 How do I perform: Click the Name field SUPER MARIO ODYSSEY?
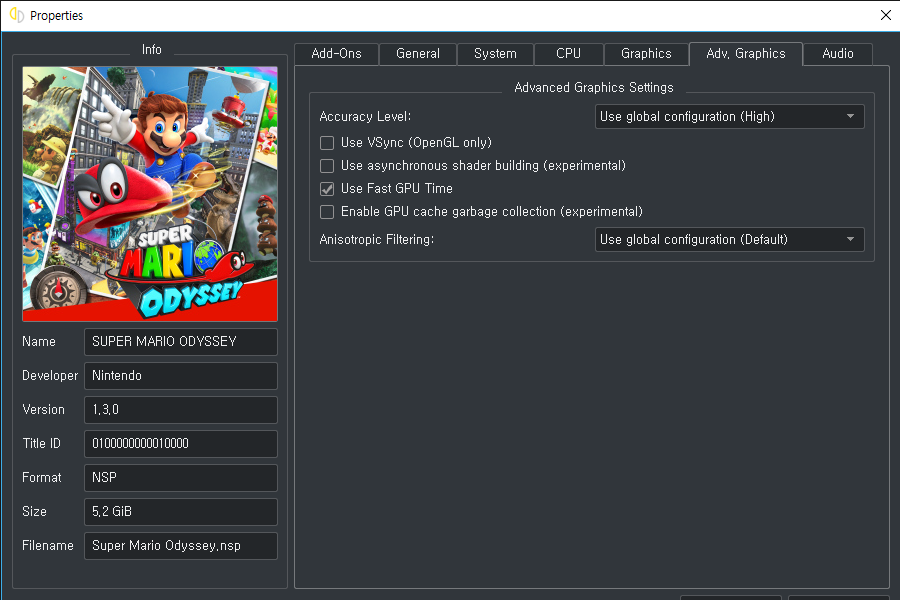coord(181,342)
